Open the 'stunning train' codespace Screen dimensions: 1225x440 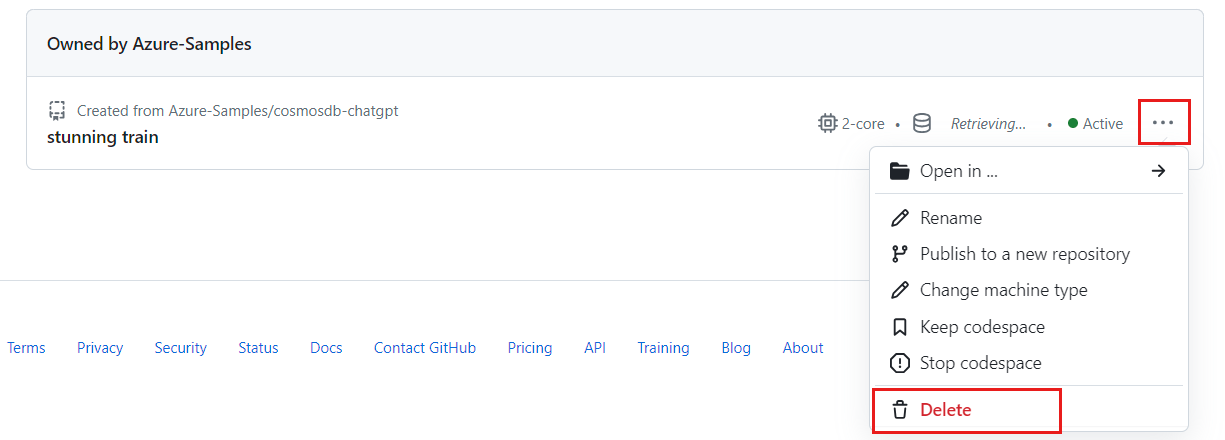click(x=103, y=137)
